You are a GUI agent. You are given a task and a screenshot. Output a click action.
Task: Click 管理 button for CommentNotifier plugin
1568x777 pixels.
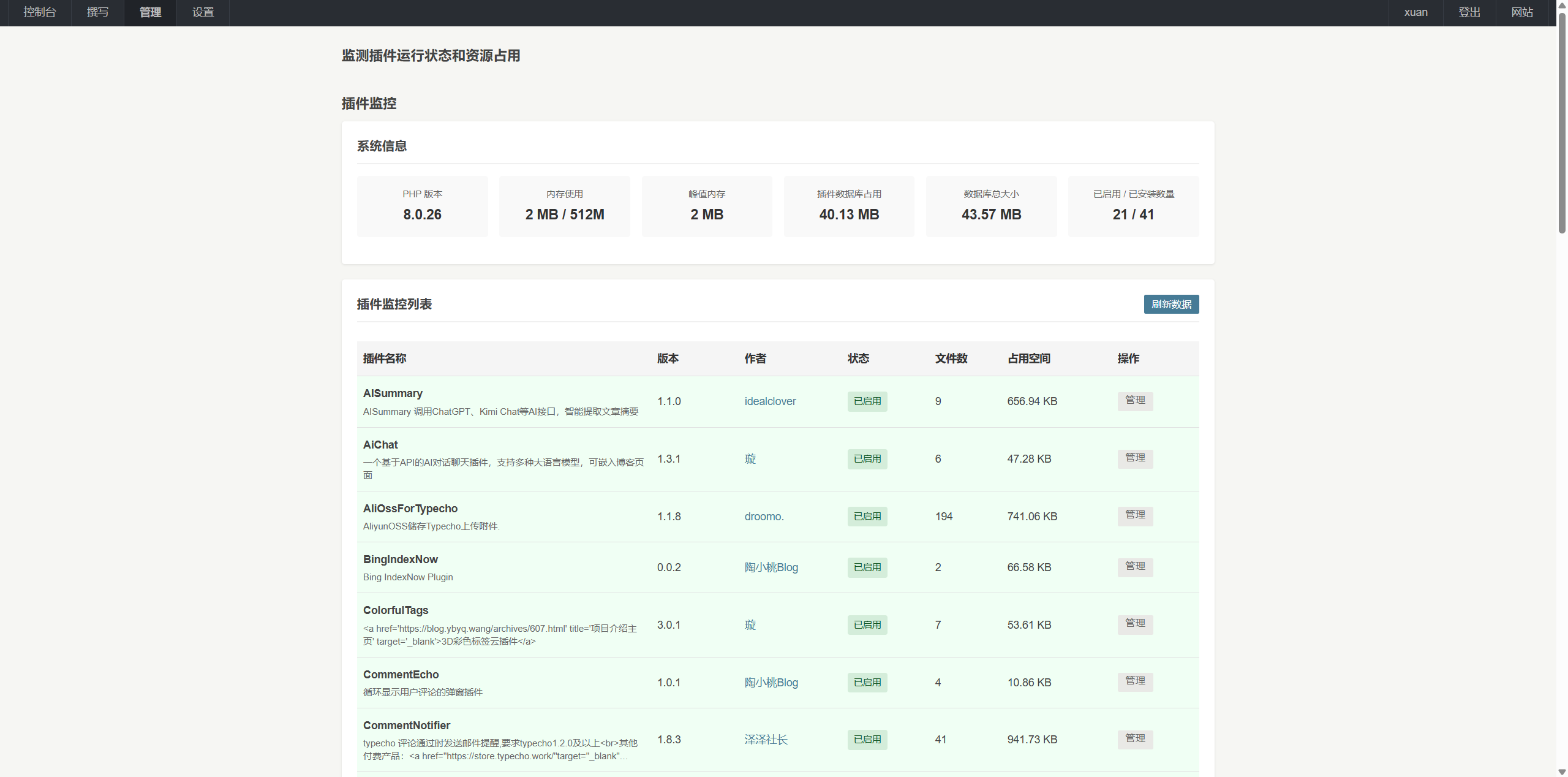coord(1134,739)
